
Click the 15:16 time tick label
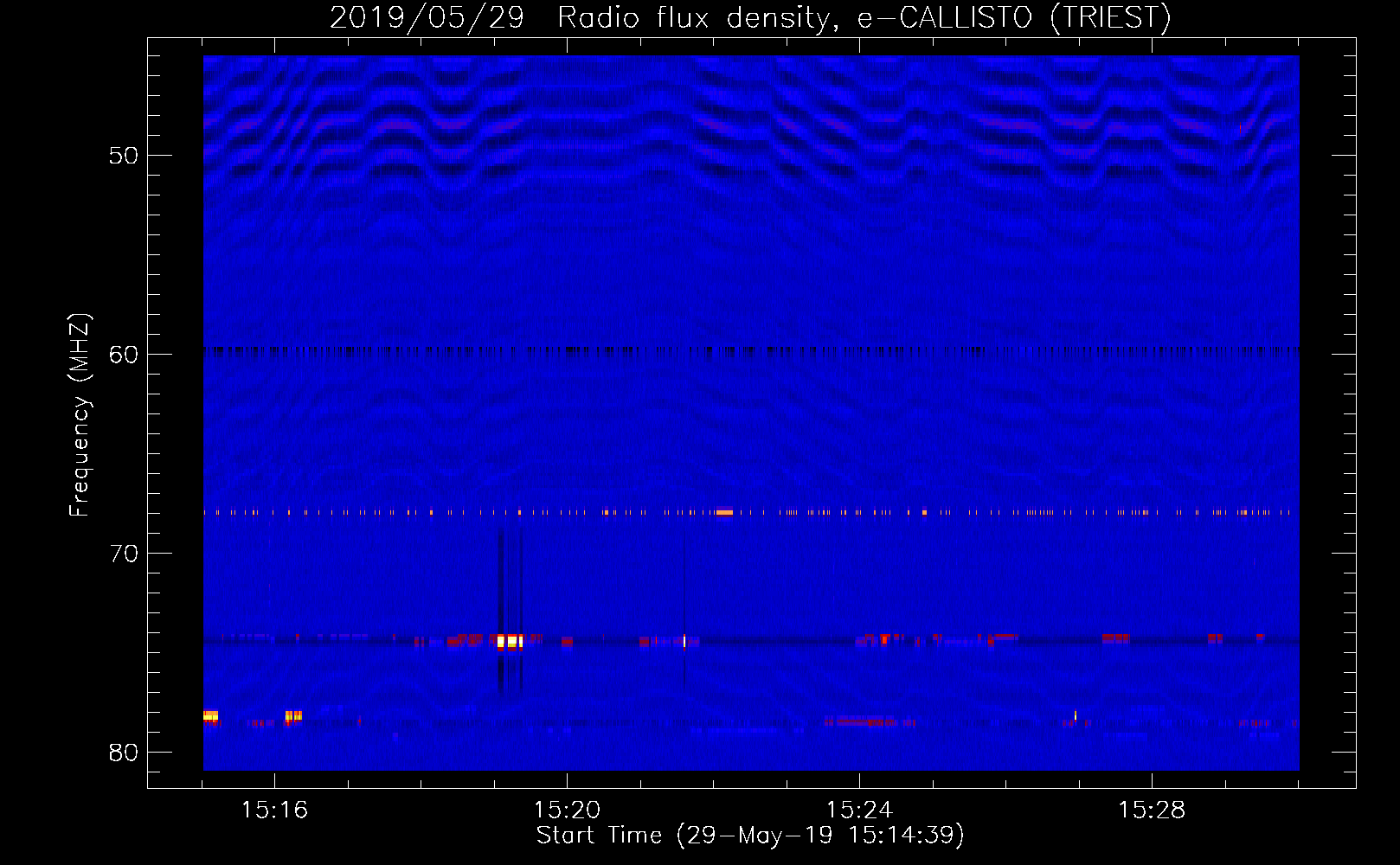(274, 811)
